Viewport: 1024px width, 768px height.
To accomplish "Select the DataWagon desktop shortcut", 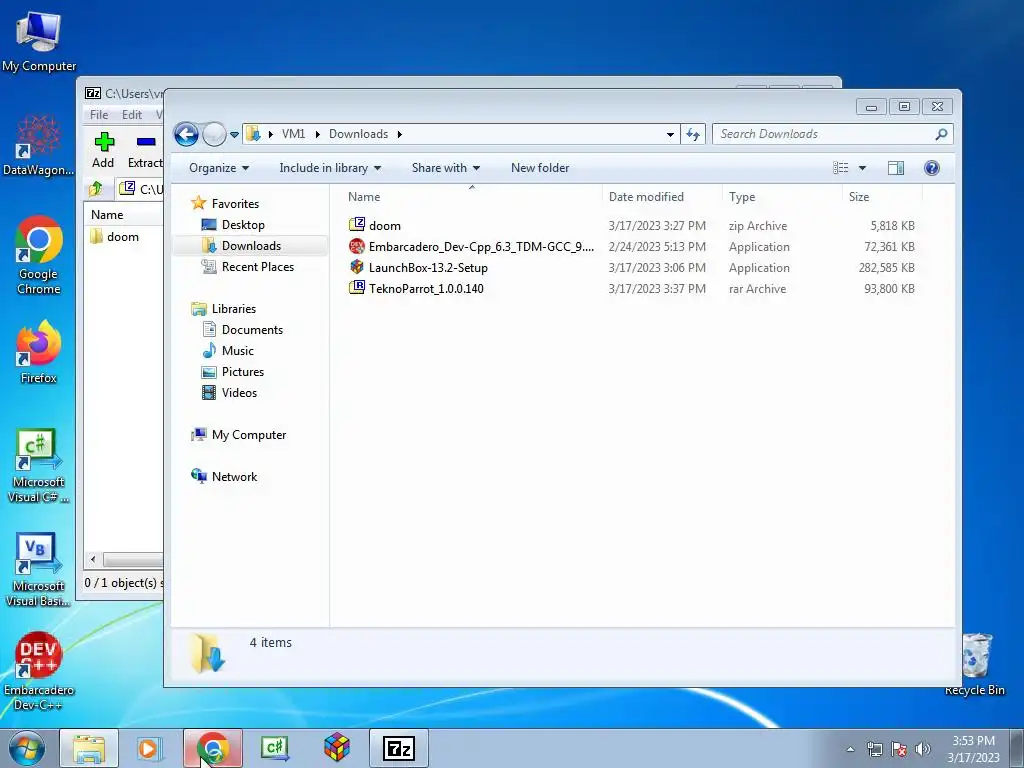I will pyautogui.click(x=39, y=145).
